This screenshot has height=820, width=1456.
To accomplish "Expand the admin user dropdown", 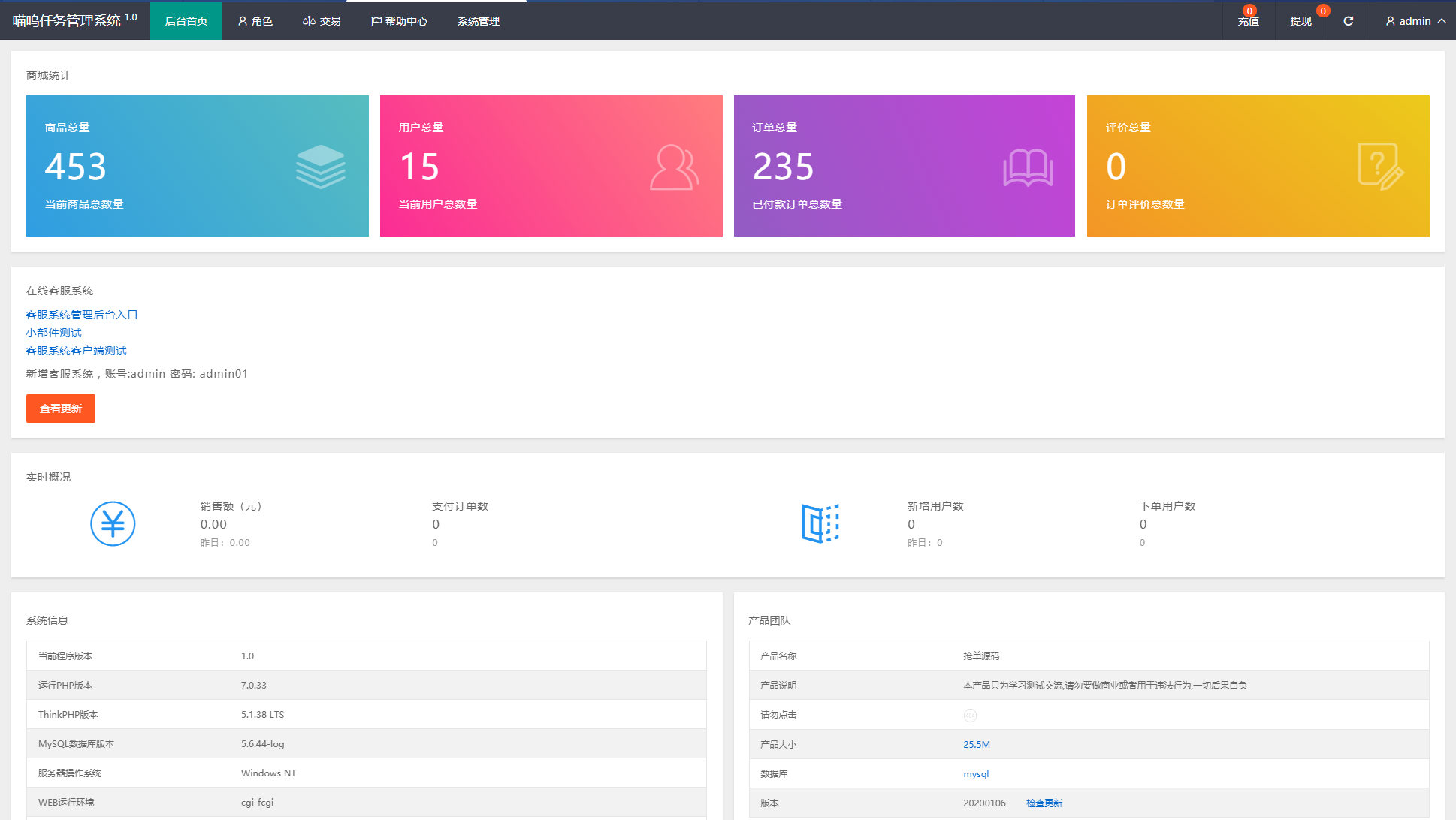I will (1415, 21).
